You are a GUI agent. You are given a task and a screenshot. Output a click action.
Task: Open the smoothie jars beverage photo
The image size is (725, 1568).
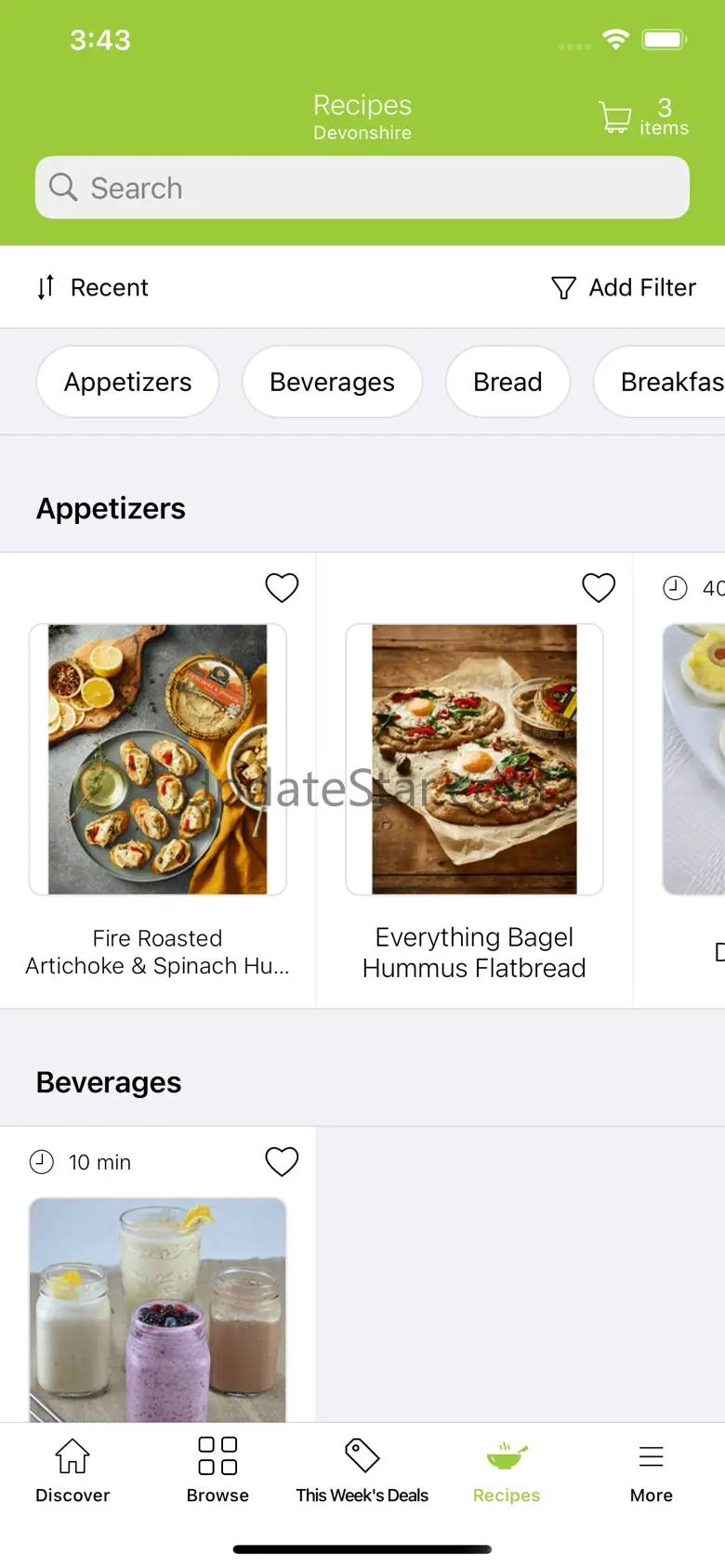click(x=157, y=1310)
